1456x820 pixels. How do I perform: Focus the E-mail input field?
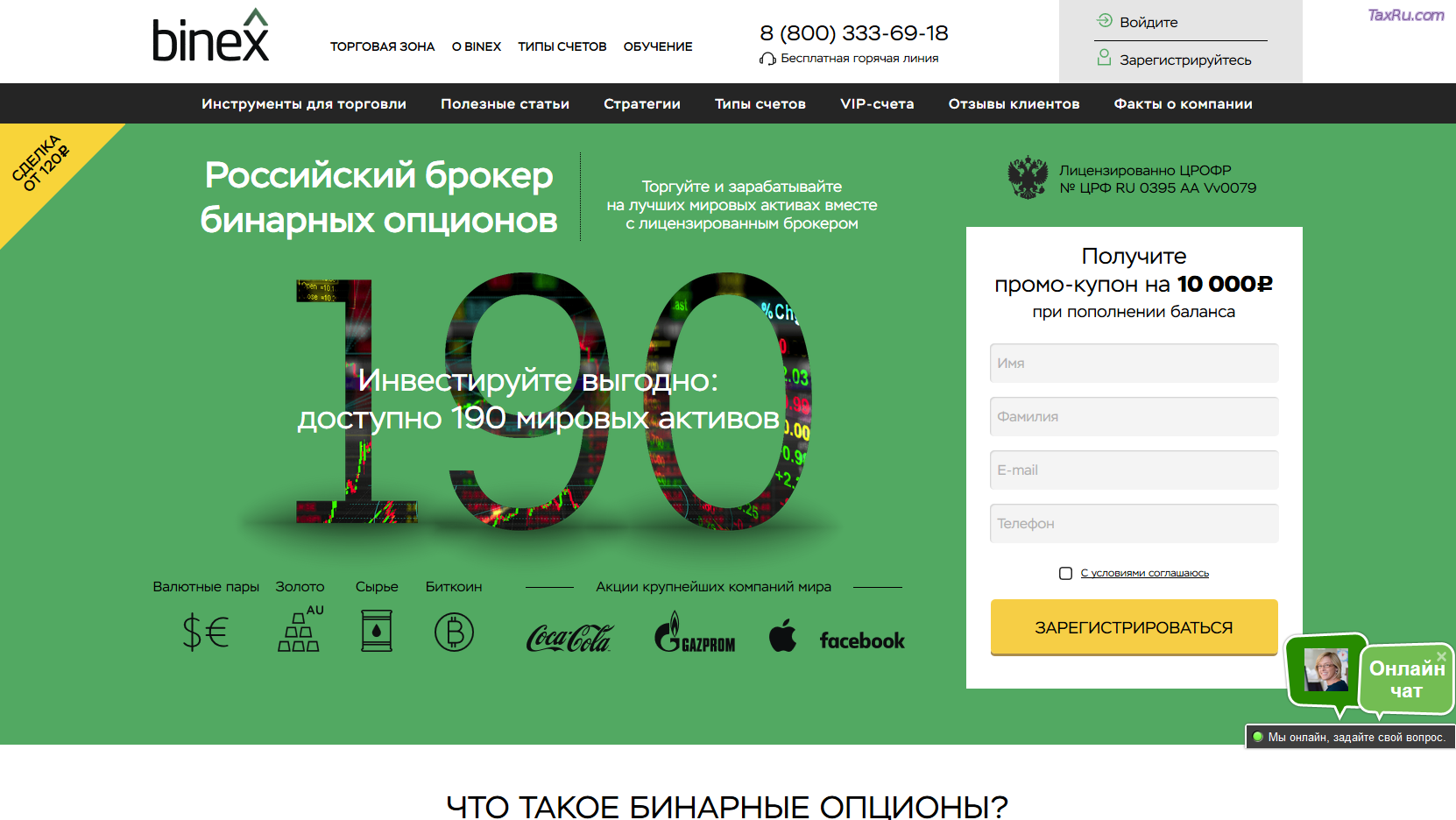point(1134,470)
